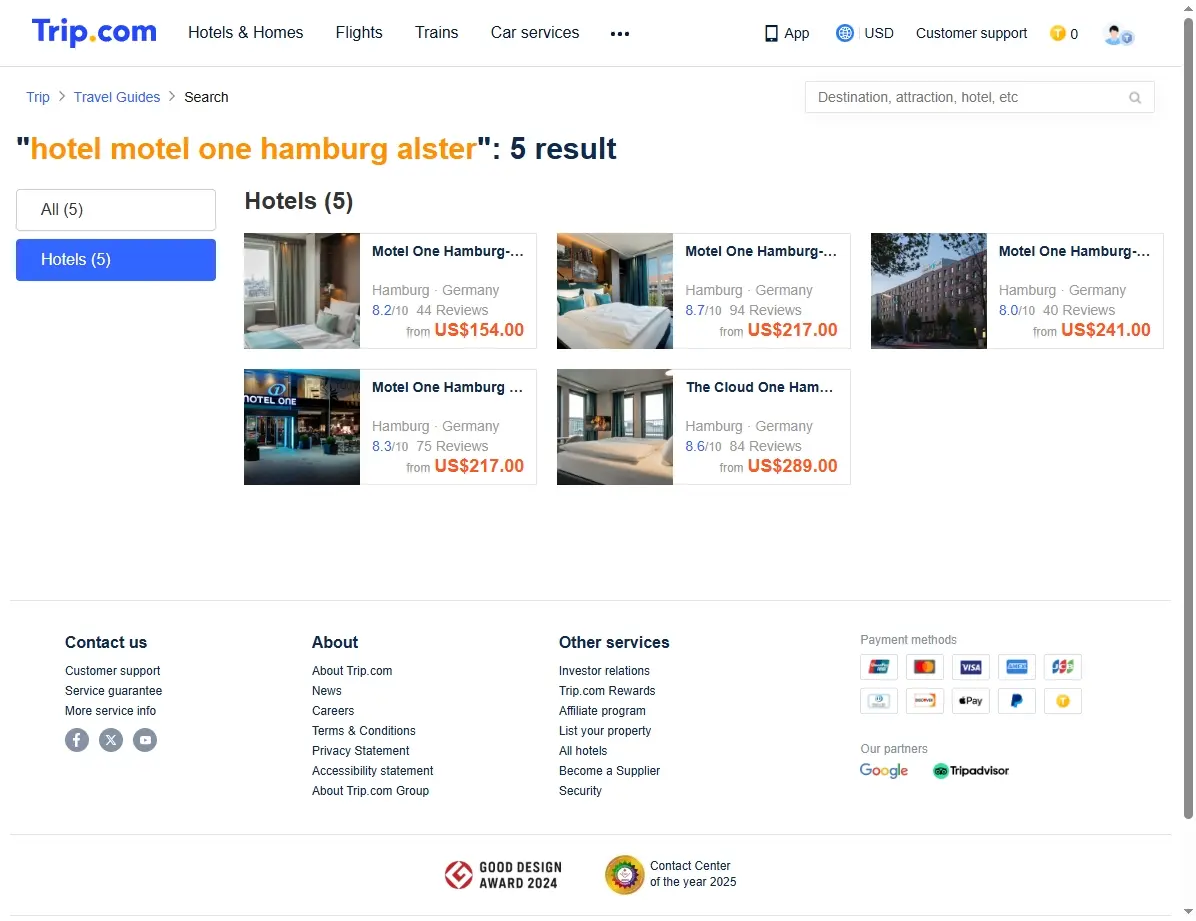The width and height of the screenshot is (1196, 921).
Task: Click the page vertical scrollbar
Action: tap(1188, 420)
